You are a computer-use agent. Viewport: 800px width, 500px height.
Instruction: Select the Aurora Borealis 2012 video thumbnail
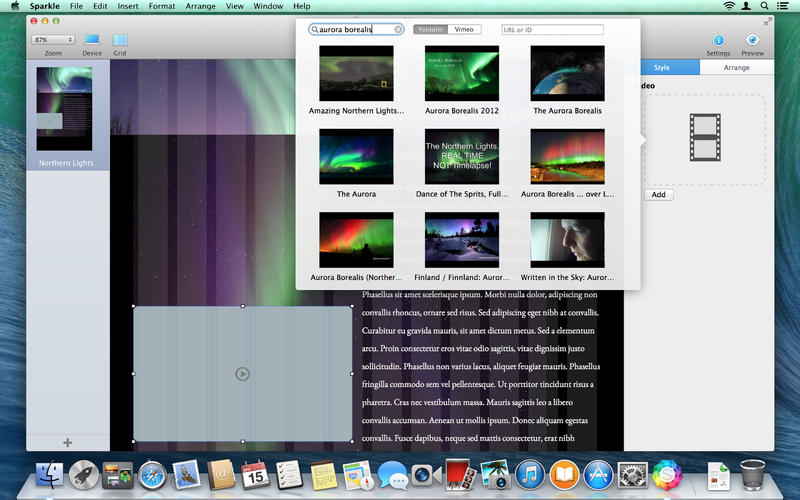462,73
